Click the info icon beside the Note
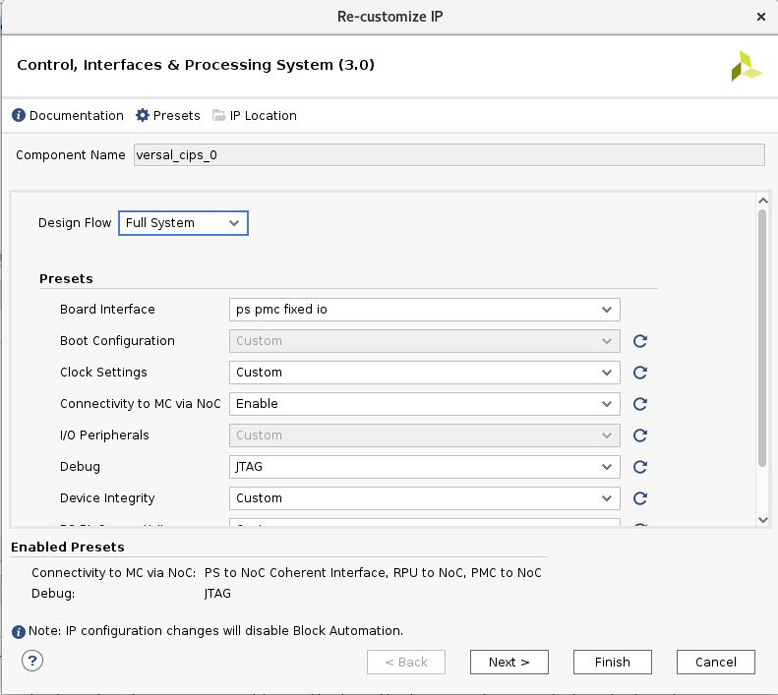Image resolution: width=778 pixels, height=695 pixels. (x=18, y=632)
